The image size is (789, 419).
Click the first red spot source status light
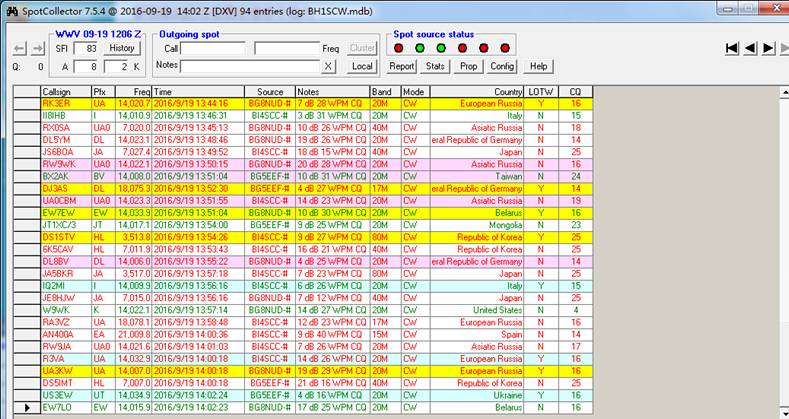click(400, 47)
